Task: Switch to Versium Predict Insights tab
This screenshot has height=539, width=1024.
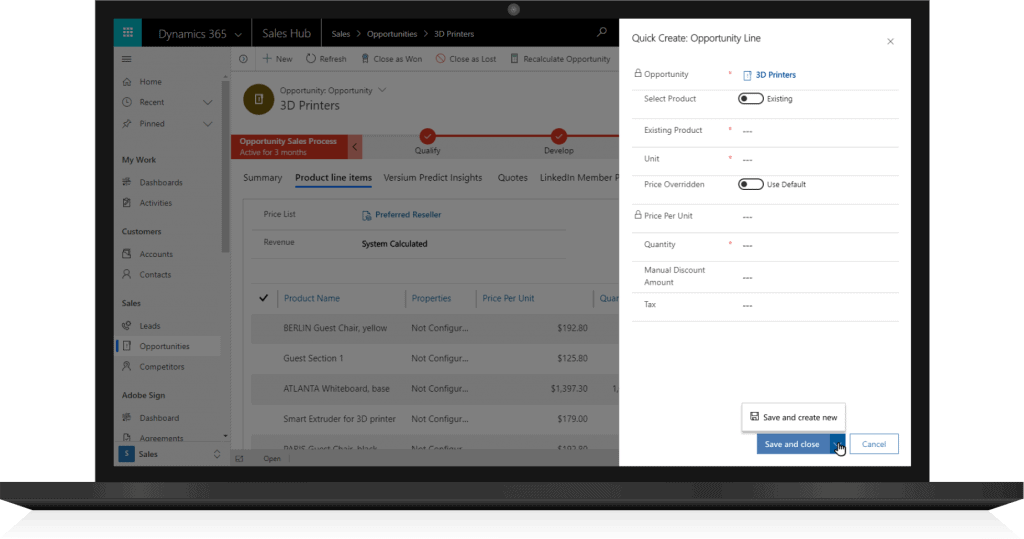Action: (432, 178)
